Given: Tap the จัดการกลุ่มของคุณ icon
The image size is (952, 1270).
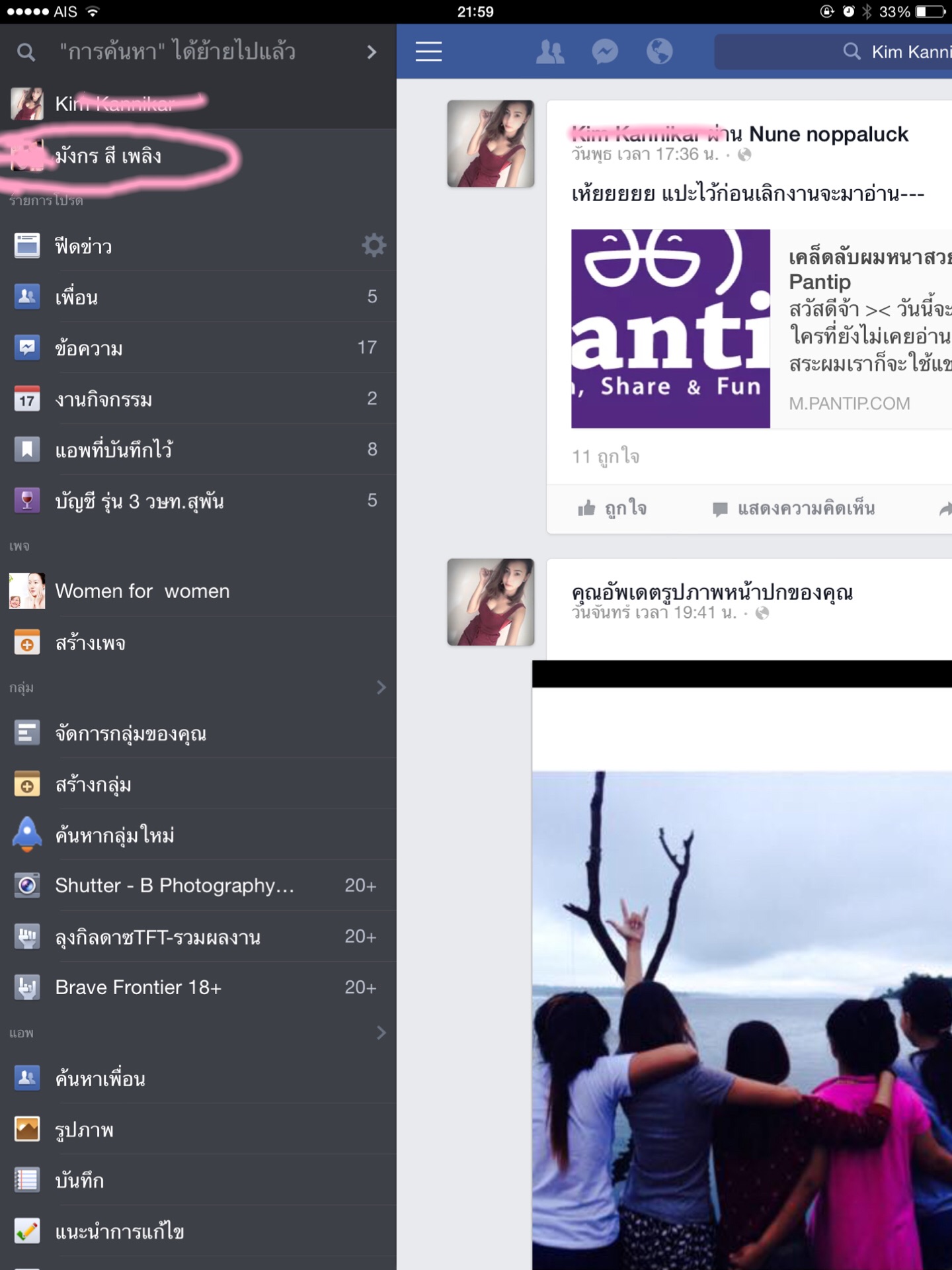Looking at the screenshot, I should (27, 733).
